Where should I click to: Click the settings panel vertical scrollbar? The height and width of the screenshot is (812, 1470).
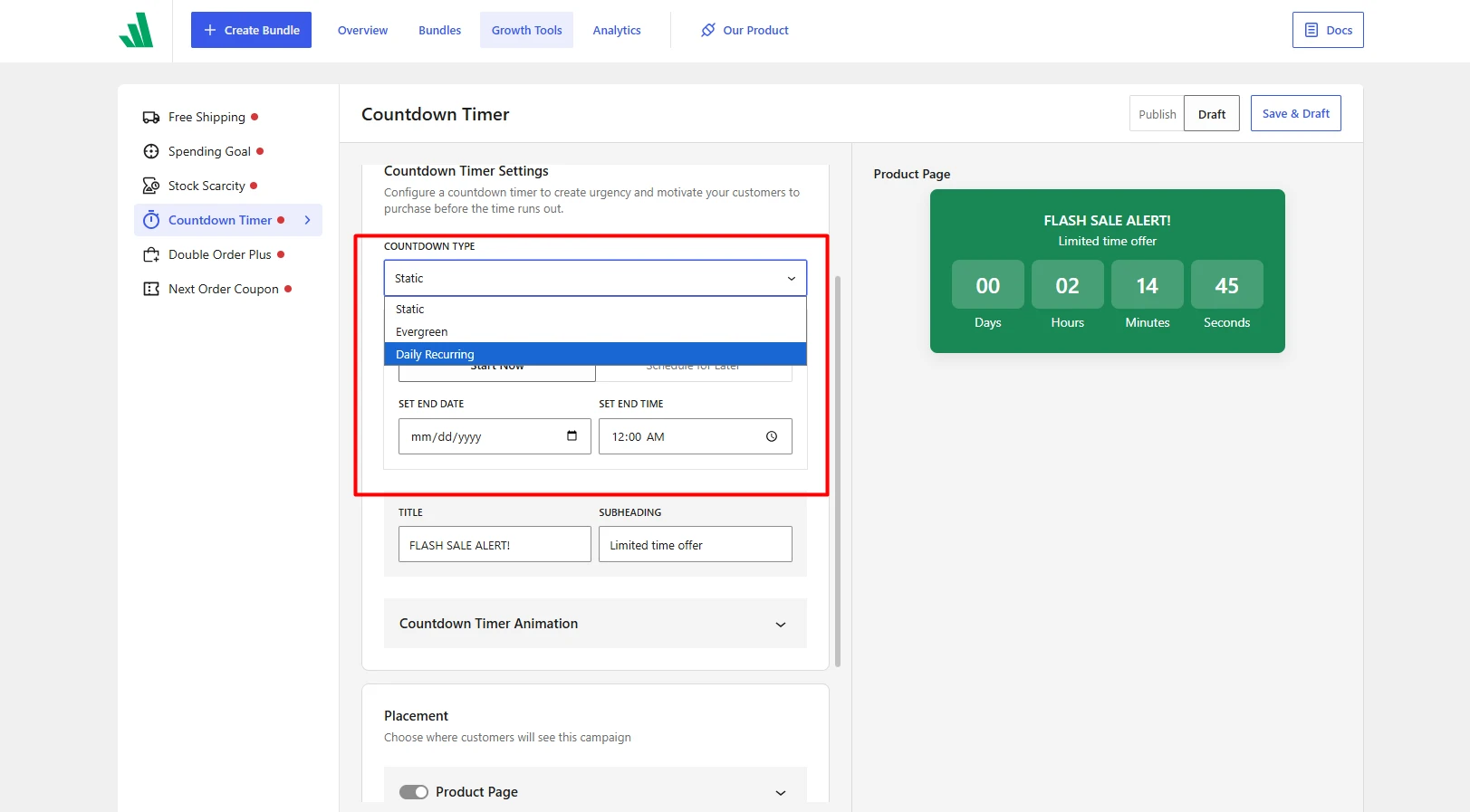(x=838, y=471)
